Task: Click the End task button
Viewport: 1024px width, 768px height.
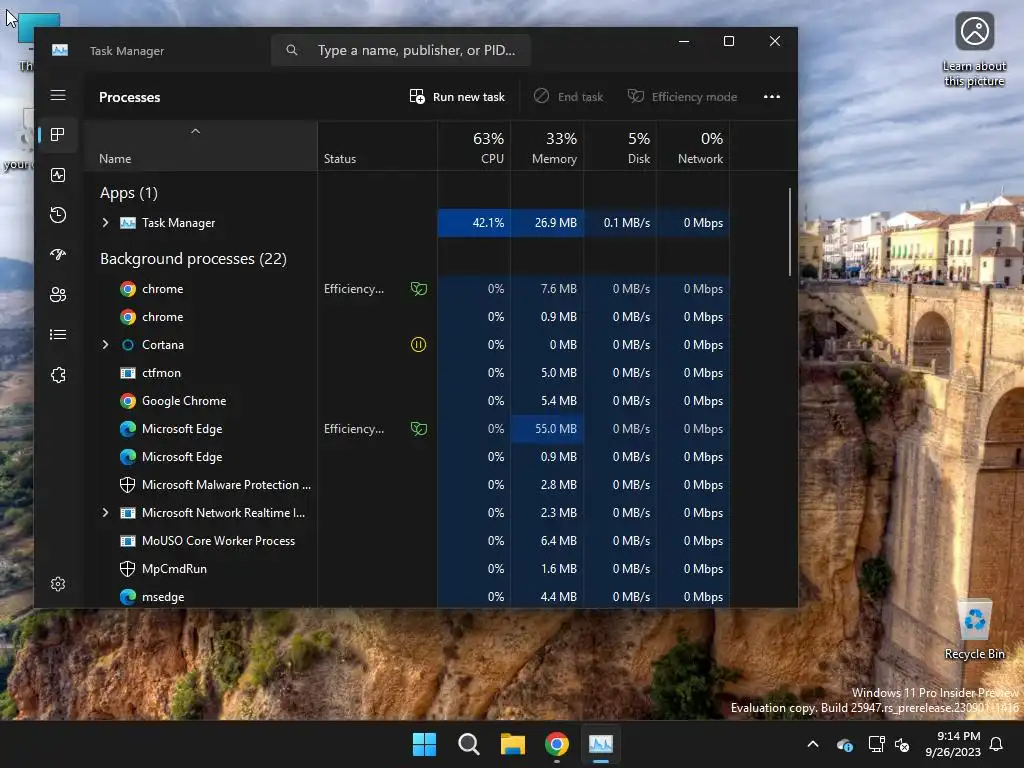Action: [569, 97]
